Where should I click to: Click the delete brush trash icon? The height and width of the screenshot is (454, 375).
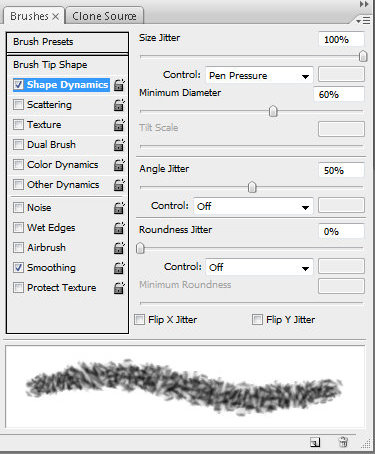tap(343, 442)
